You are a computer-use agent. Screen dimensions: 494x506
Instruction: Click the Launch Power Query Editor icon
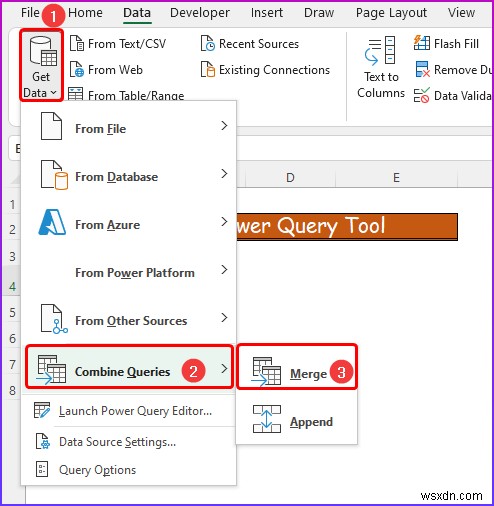[42, 410]
